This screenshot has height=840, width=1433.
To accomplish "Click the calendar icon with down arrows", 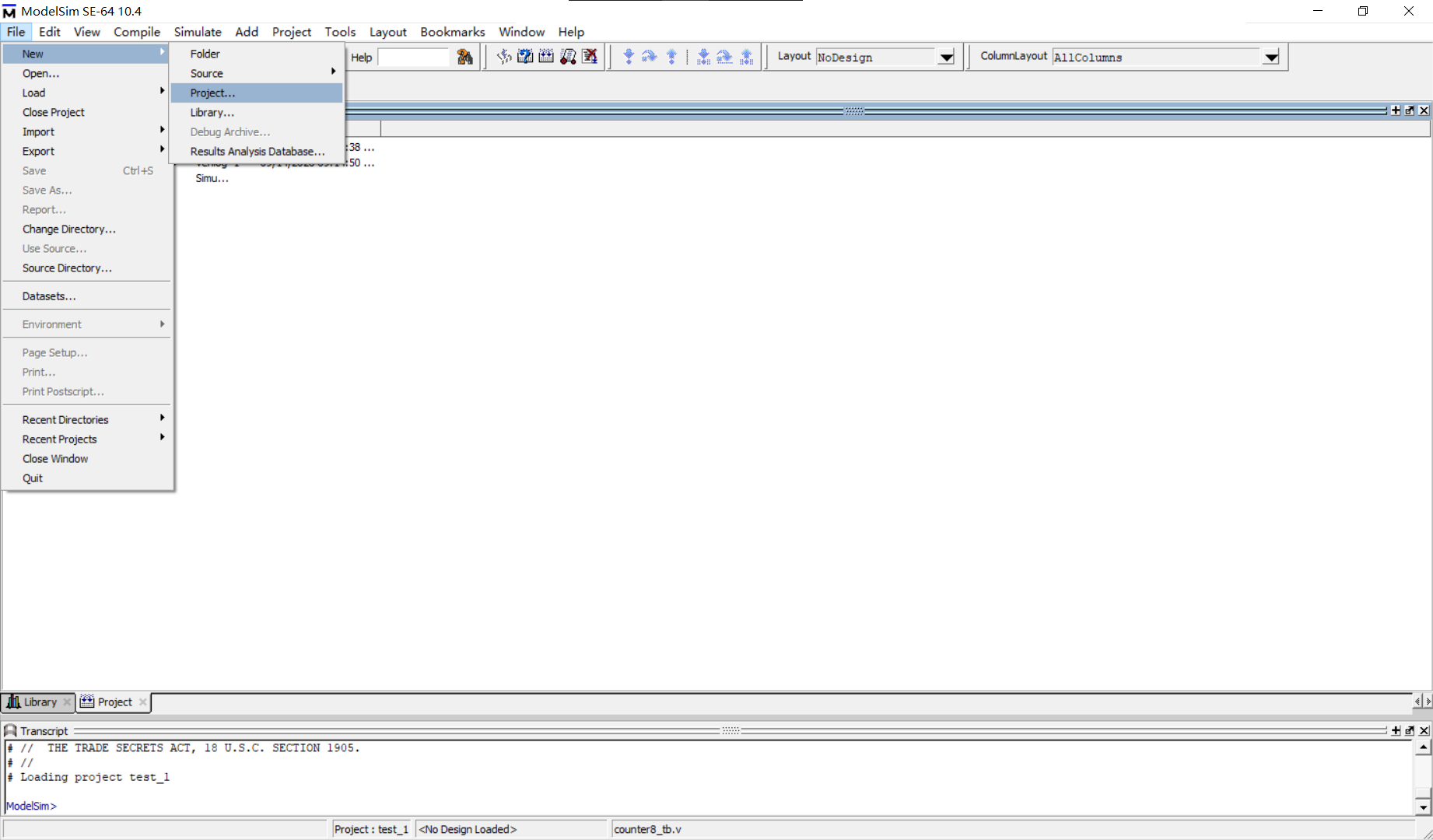I will click(546, 57).
